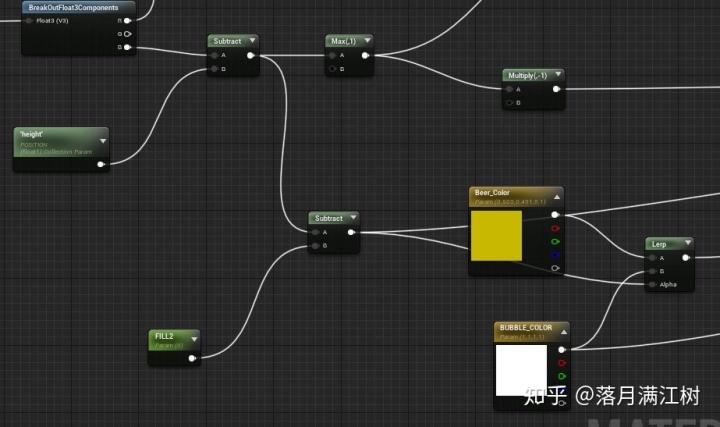Select the Max(,1) node title
Screen dimensions: 720x427
[343, 41]
